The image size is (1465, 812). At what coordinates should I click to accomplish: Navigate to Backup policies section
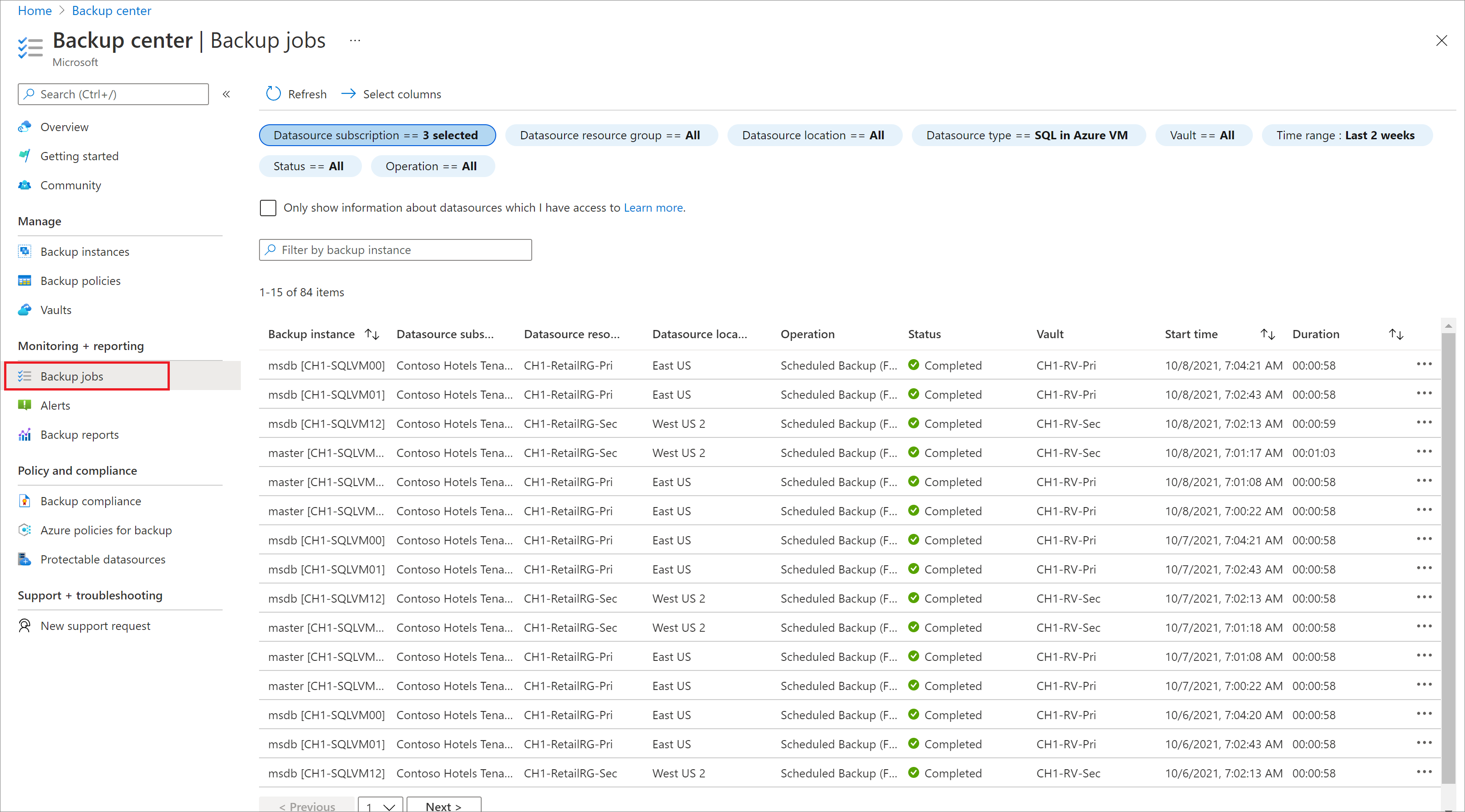(x=81, y=280)
